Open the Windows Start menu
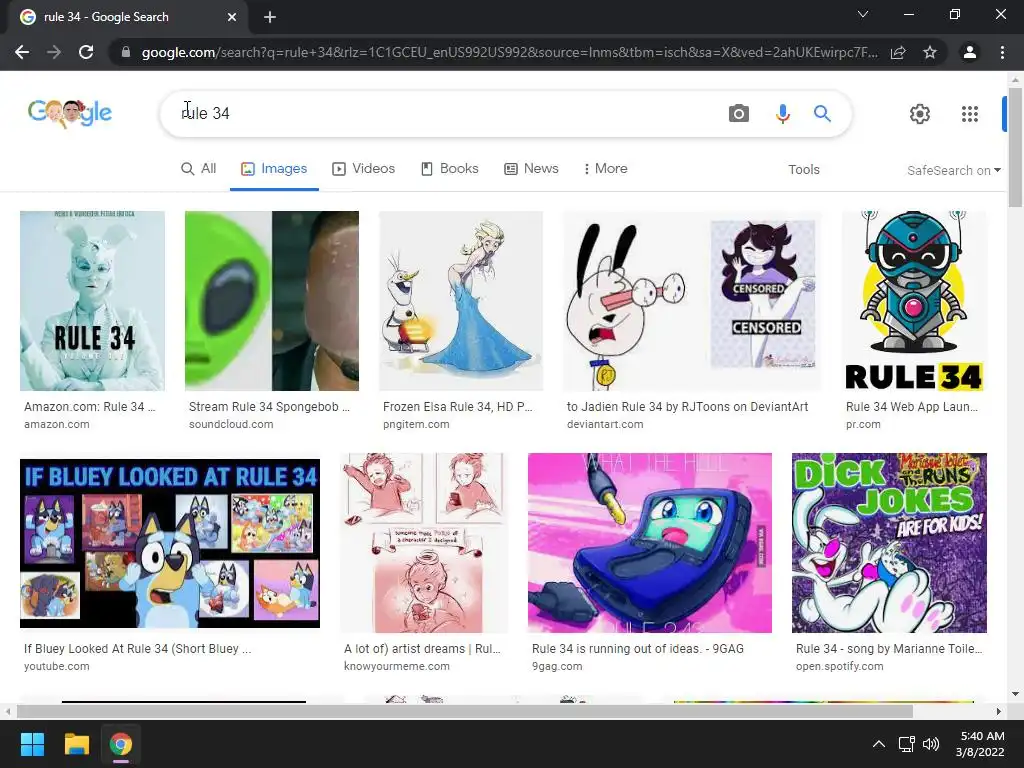Viewport: 1024px width, 768px height. coord(32,744)
